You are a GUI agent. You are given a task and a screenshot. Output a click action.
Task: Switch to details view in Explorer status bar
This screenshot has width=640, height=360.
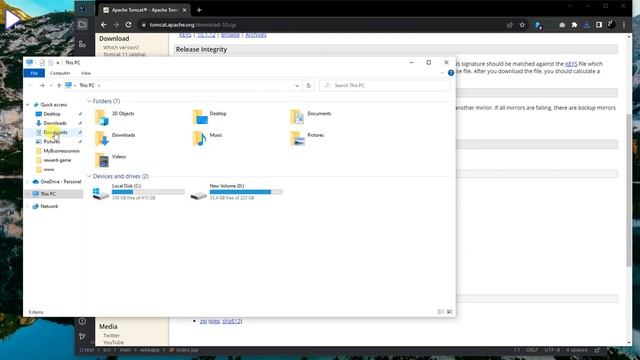coord(441,312)
